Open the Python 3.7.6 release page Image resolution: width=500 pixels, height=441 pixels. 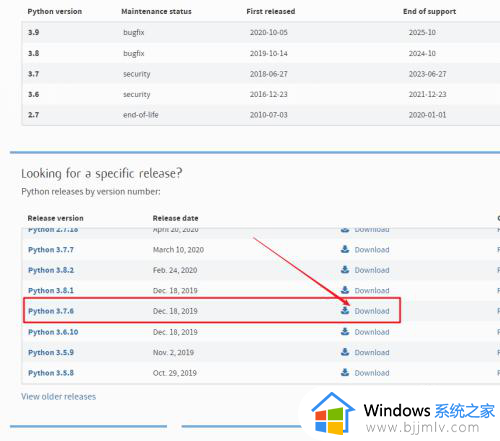click(x=51, y=311)
